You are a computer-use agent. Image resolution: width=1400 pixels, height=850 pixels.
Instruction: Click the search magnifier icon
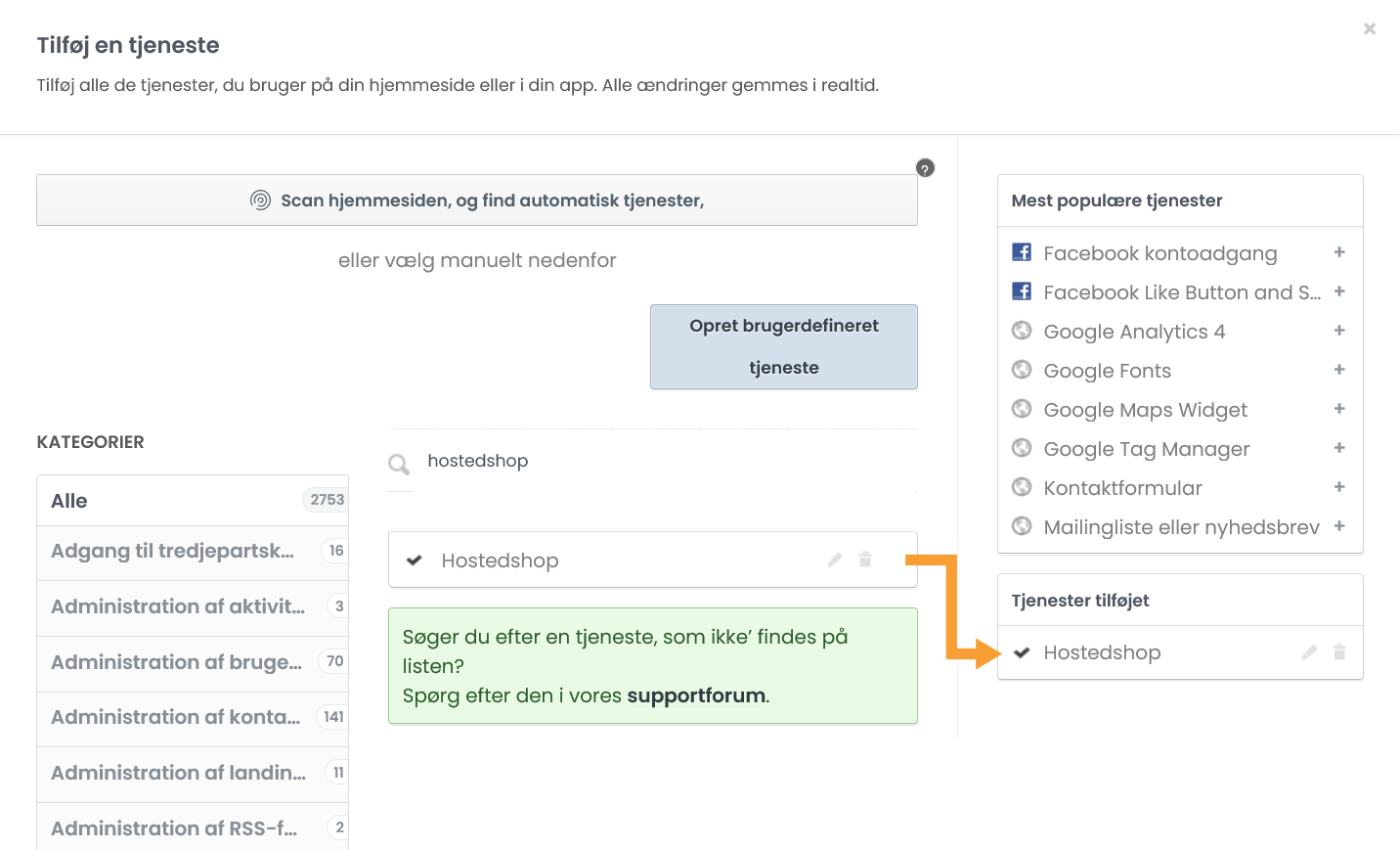pos(399,464)
